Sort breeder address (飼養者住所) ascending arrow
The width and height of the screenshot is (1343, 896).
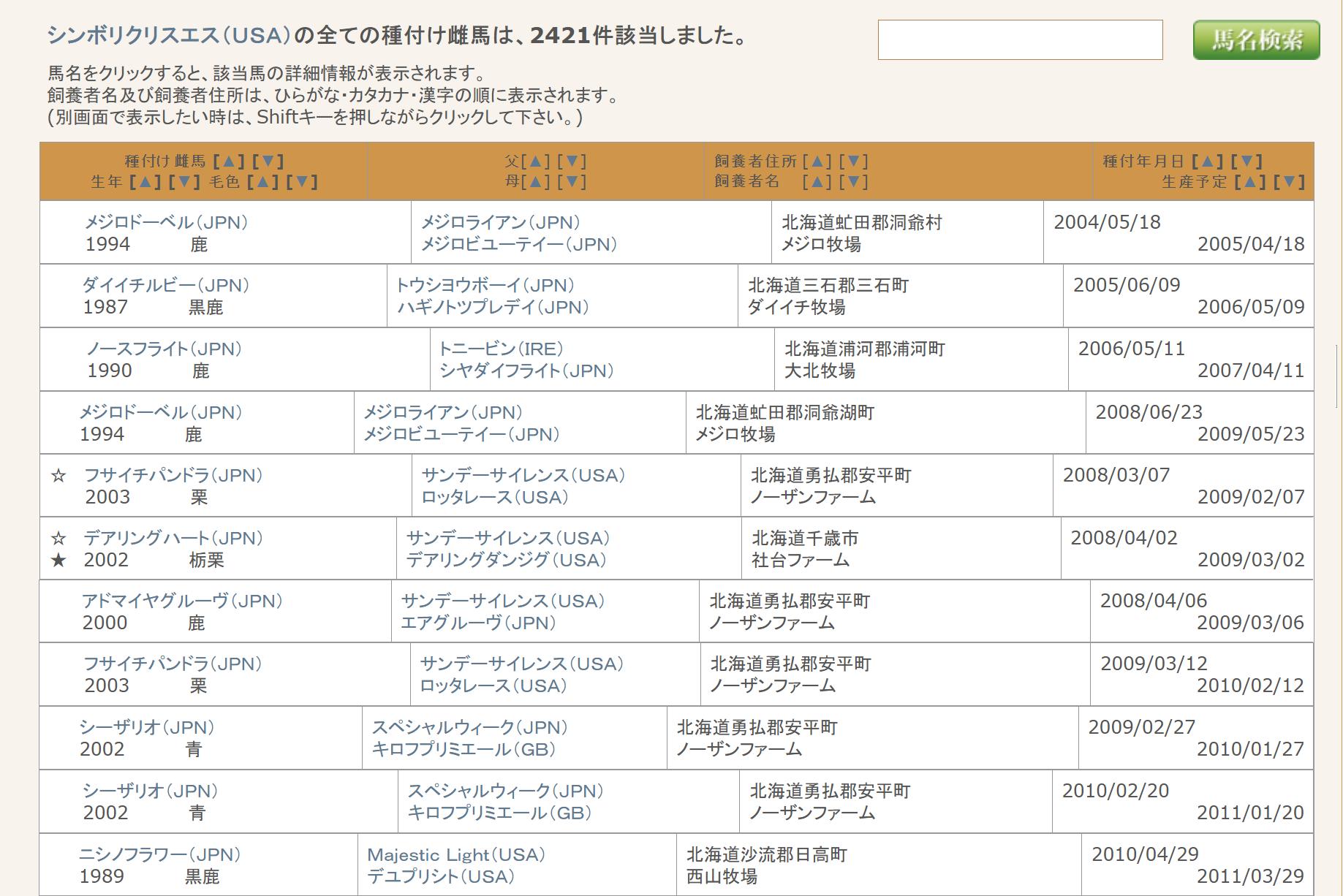(x=817, y=162)
